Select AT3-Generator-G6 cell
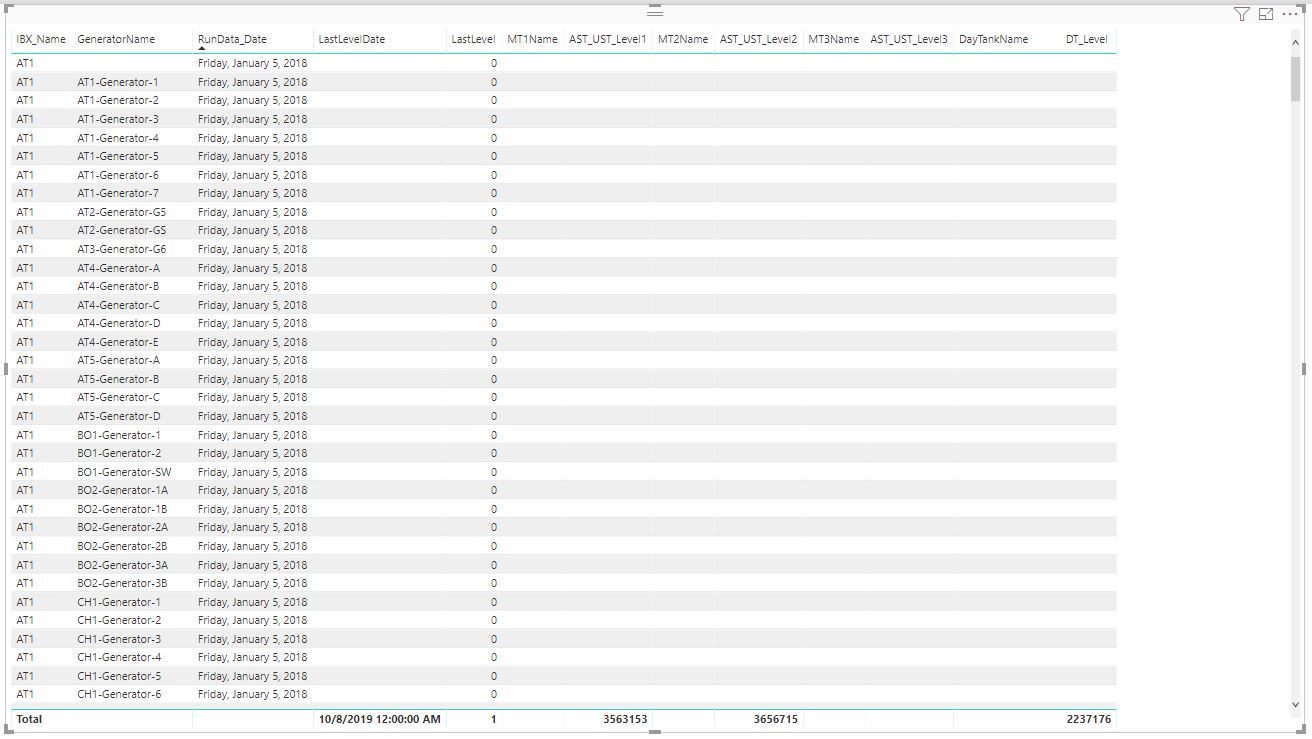 [122, 249]
